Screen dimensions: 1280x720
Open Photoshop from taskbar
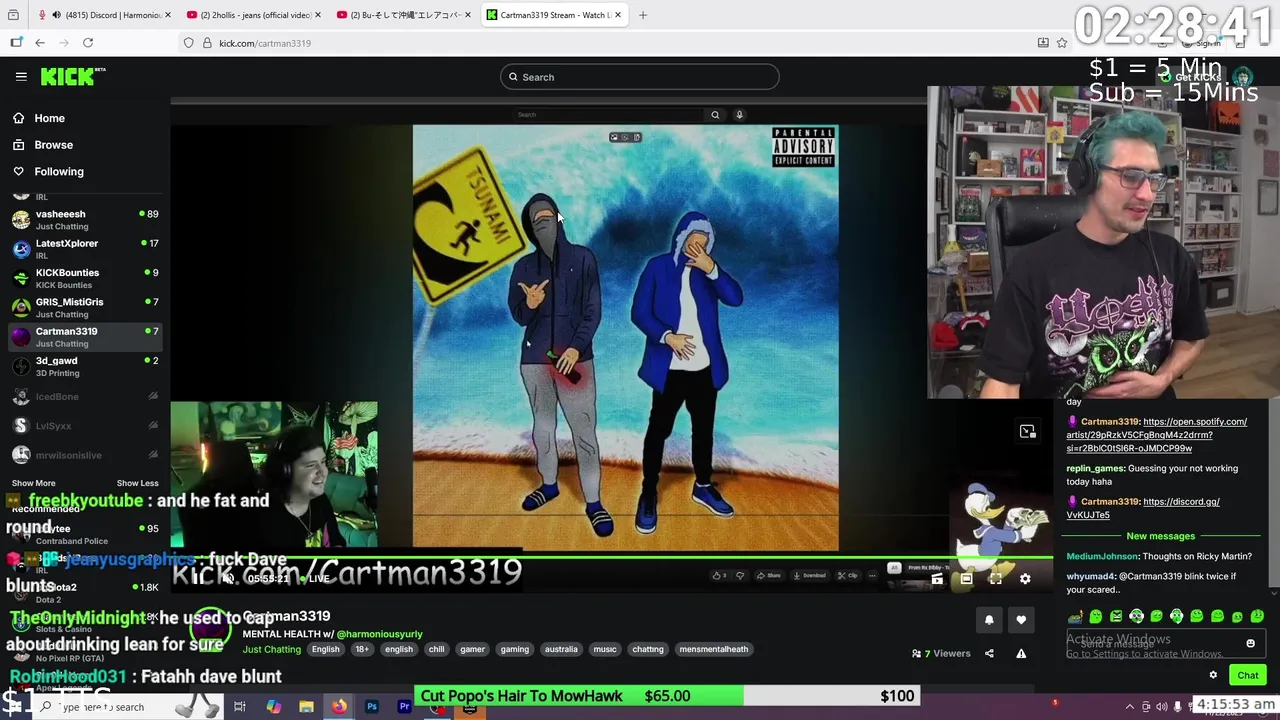(x=372, y=707)
